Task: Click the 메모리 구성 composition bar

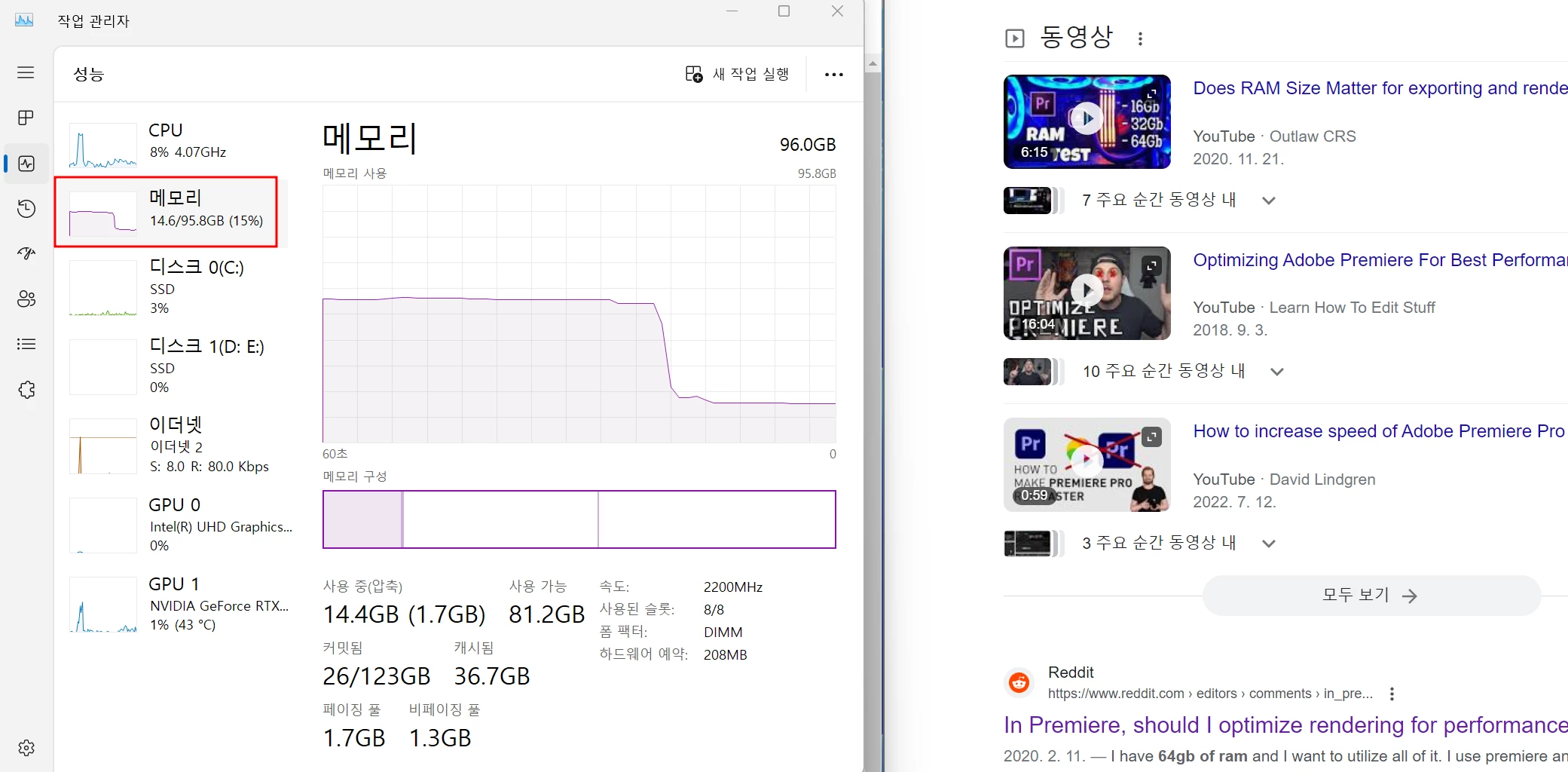Action: pos(579,519)
